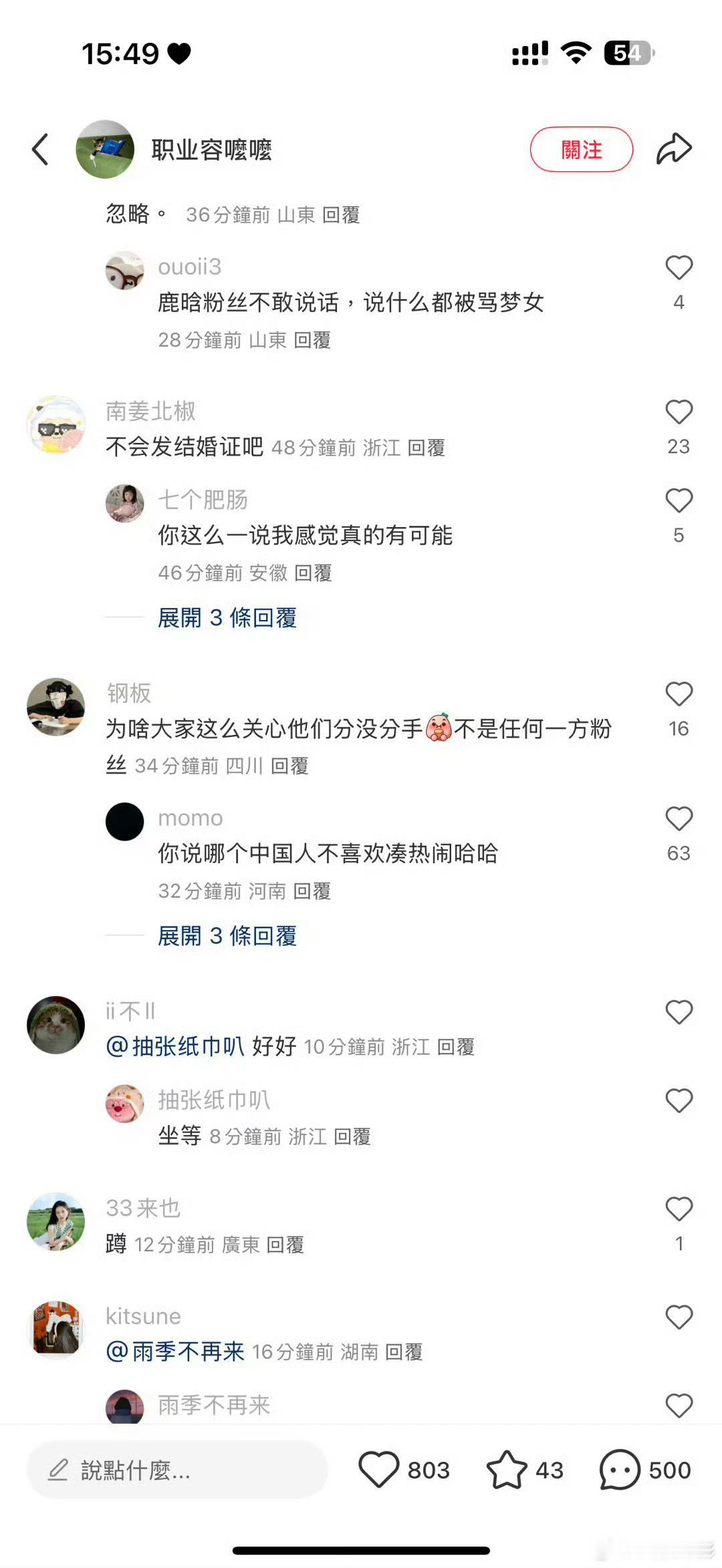Tap the back arrow icon
This screenshot has height=1568, width=722.
tap(40, 149)
